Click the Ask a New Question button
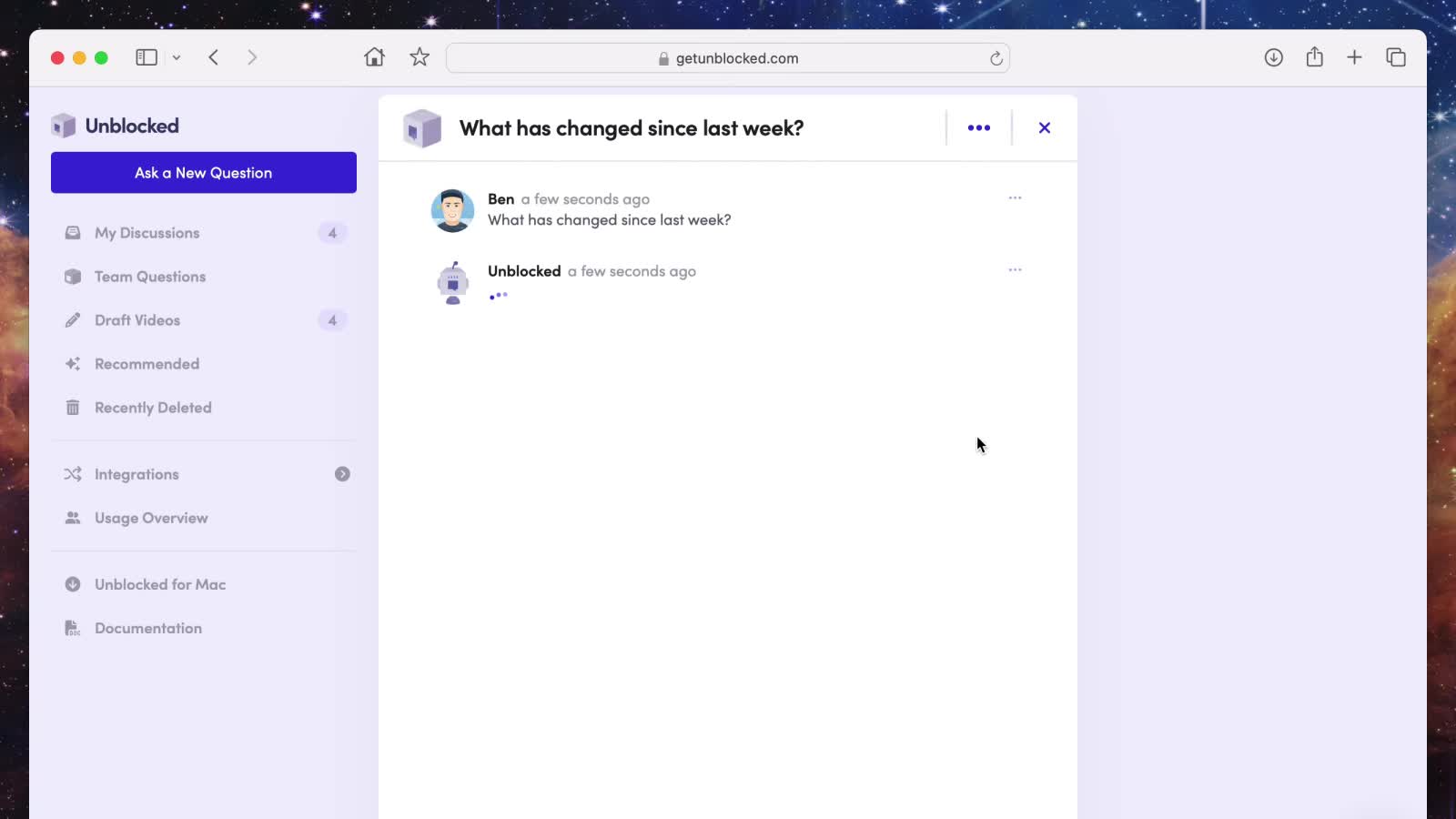The width and height of the screenshot is (1456, 819). tap(204, 173)
